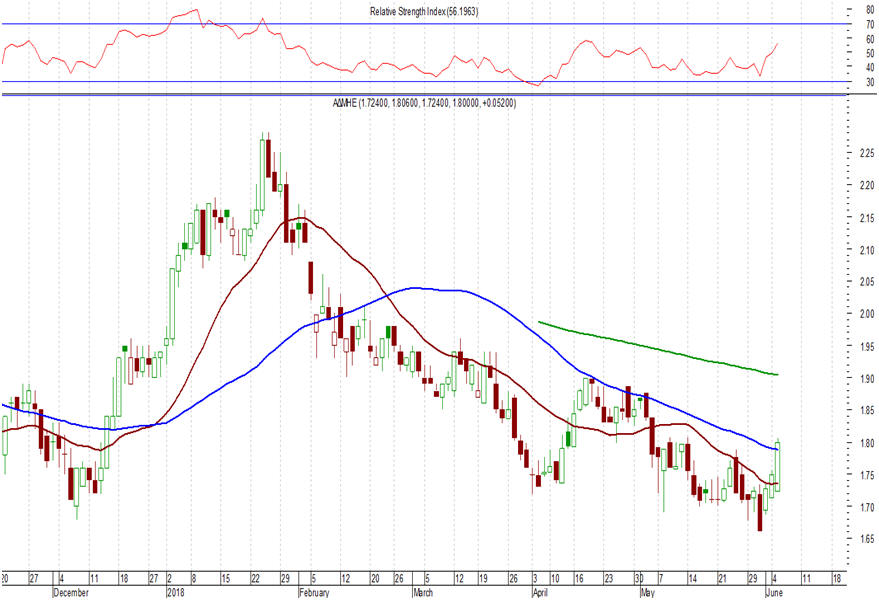Click the 70 label on RSI scale
The image size is (879, 600).
(870, 25)
